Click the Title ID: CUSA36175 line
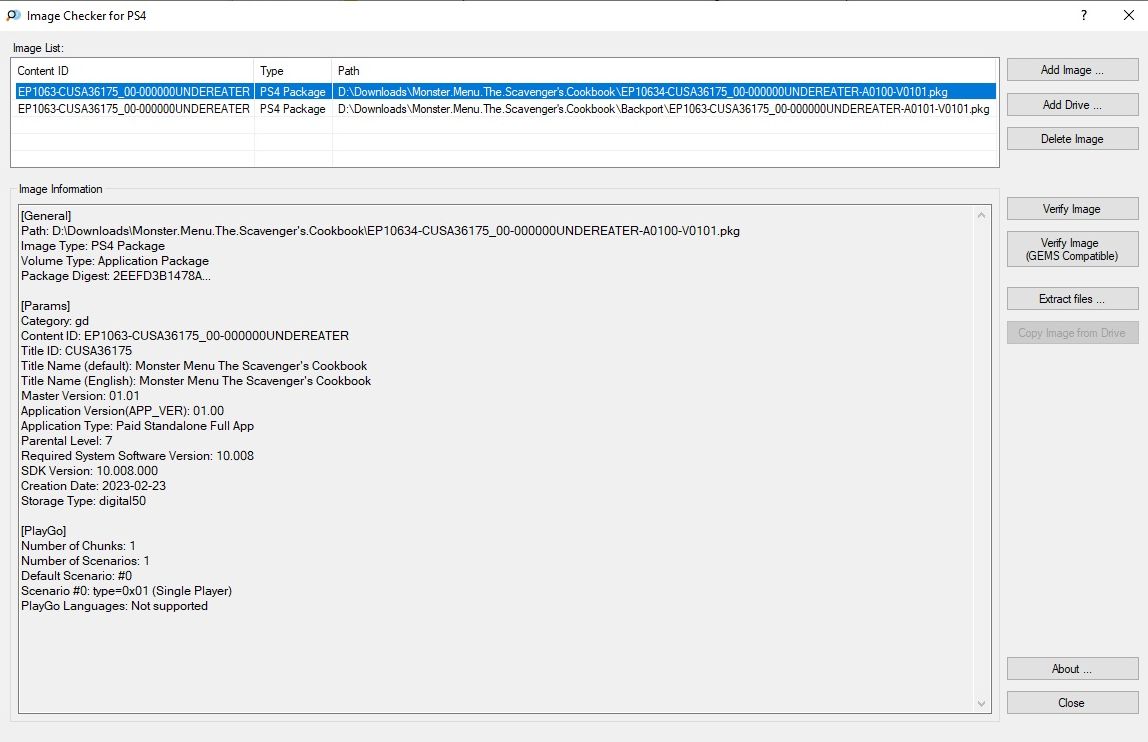This screenshot has height=742, width=1148. click(76, 351)
